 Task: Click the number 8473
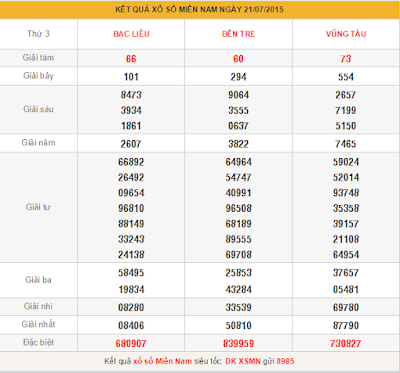(131, 95)
